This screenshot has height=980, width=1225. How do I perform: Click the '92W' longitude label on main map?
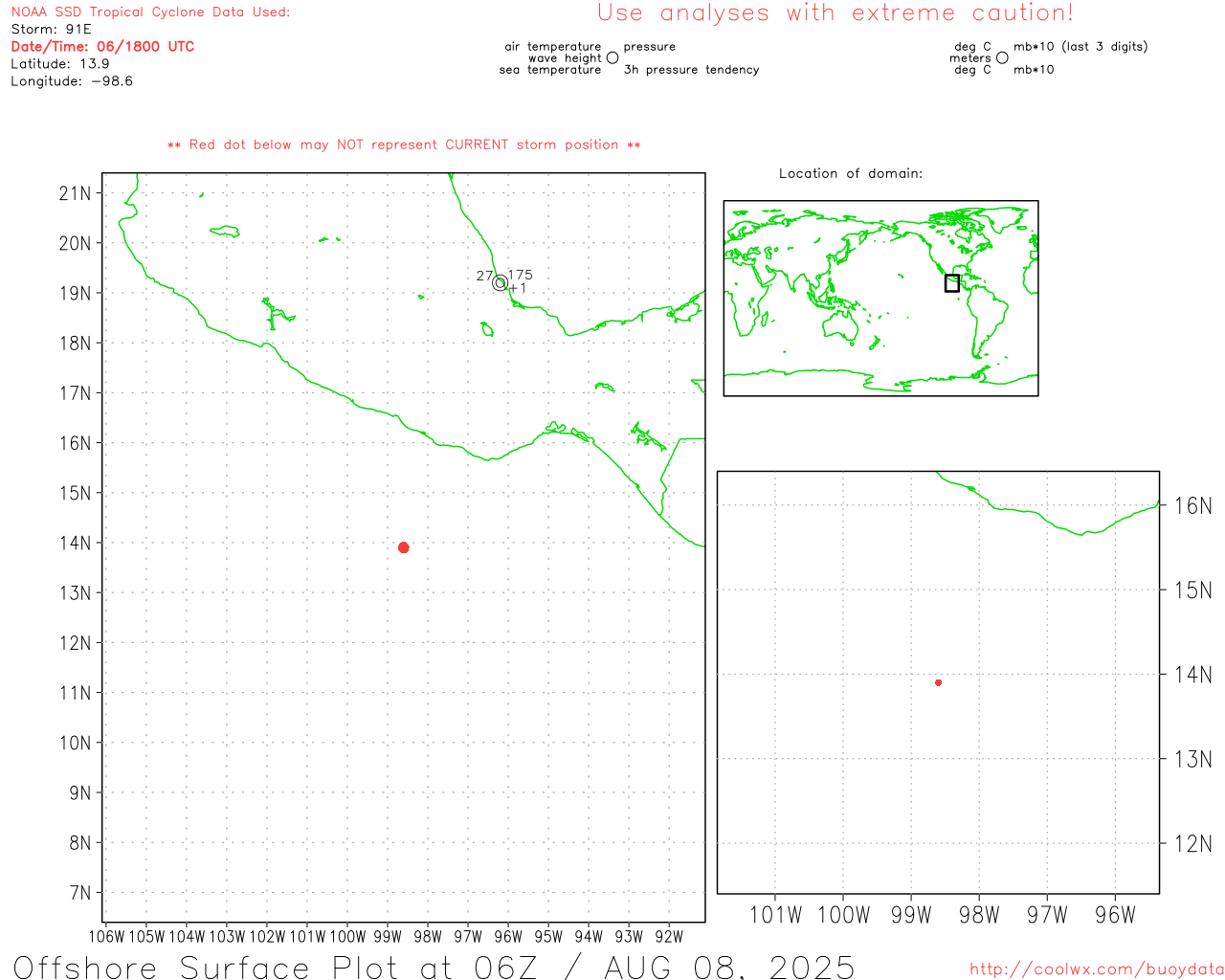coord(669,936)
